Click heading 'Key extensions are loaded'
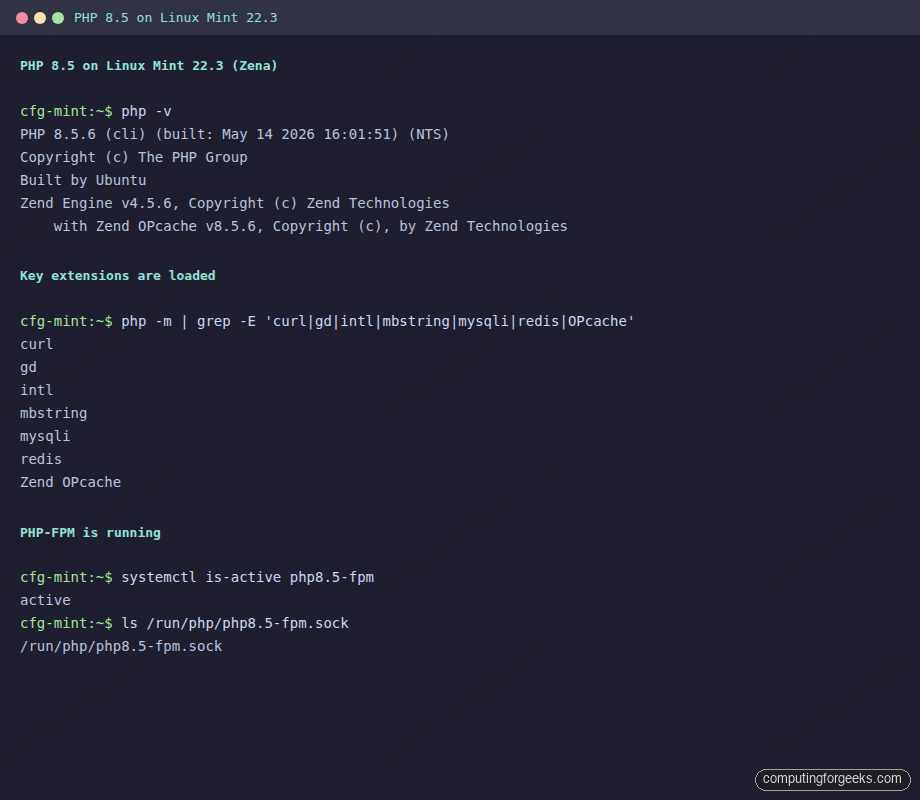 (x=117, y=276)
